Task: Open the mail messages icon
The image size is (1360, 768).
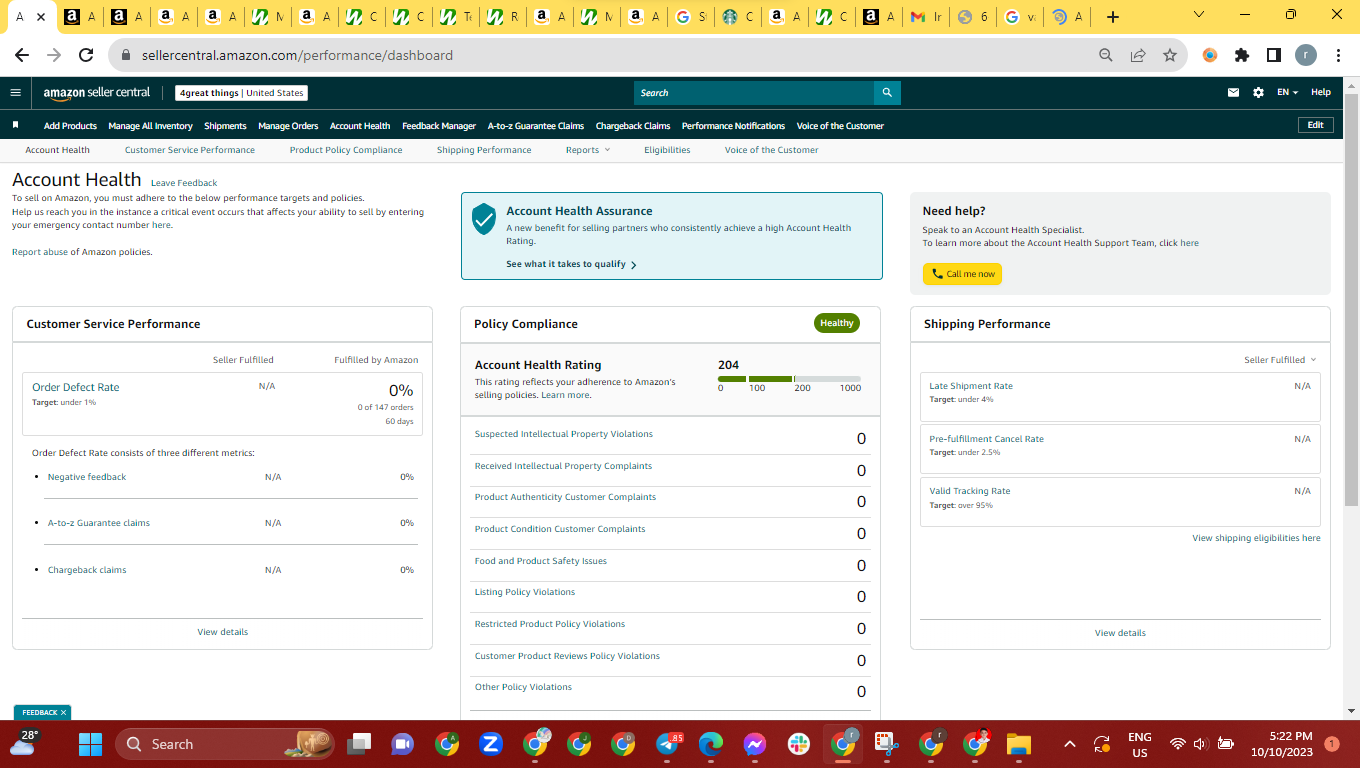Action: (1233, 93)
